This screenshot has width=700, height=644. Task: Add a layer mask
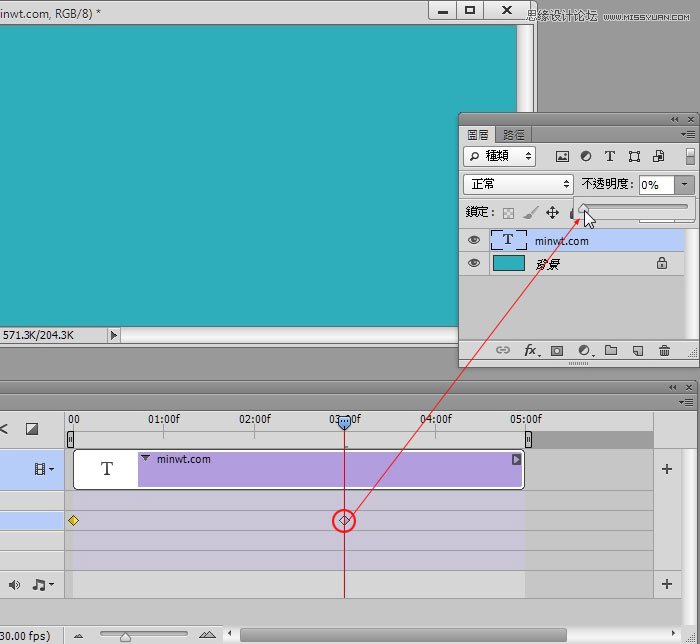coord(557,351)
